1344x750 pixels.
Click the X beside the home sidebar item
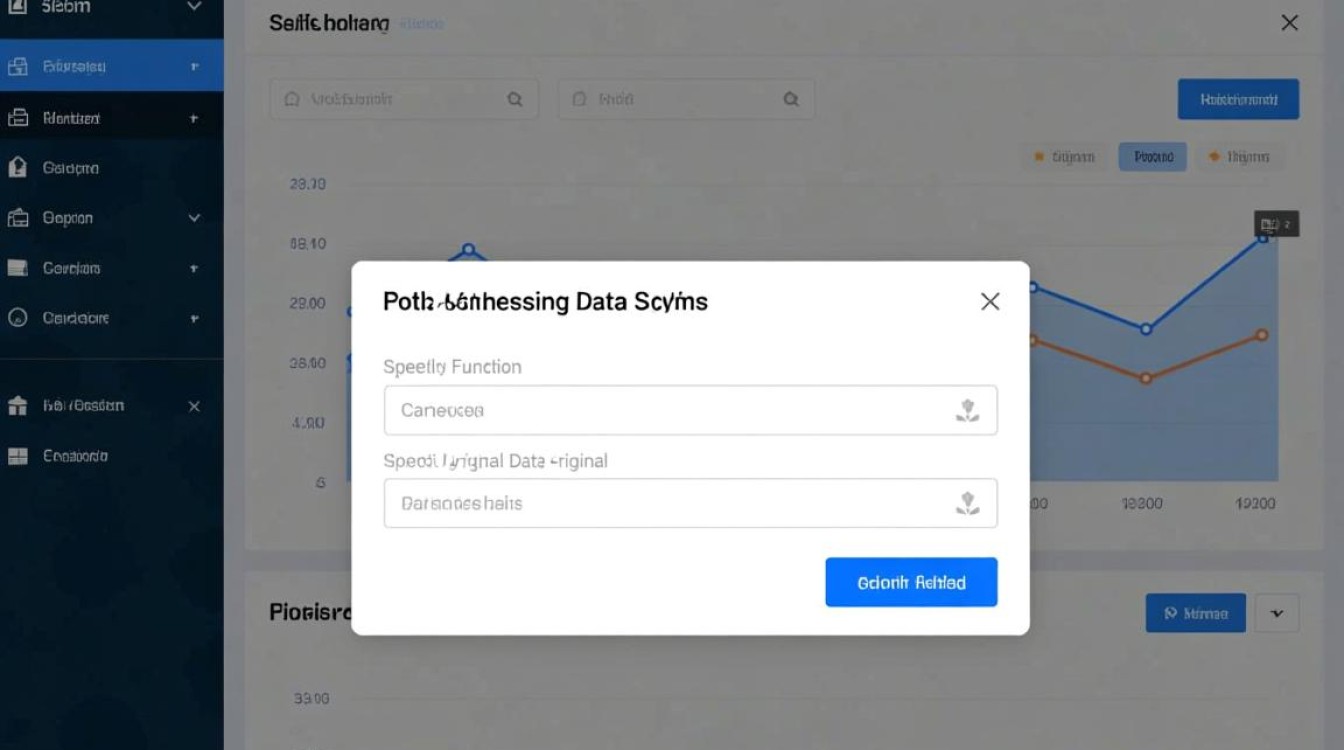pos(194,406)
